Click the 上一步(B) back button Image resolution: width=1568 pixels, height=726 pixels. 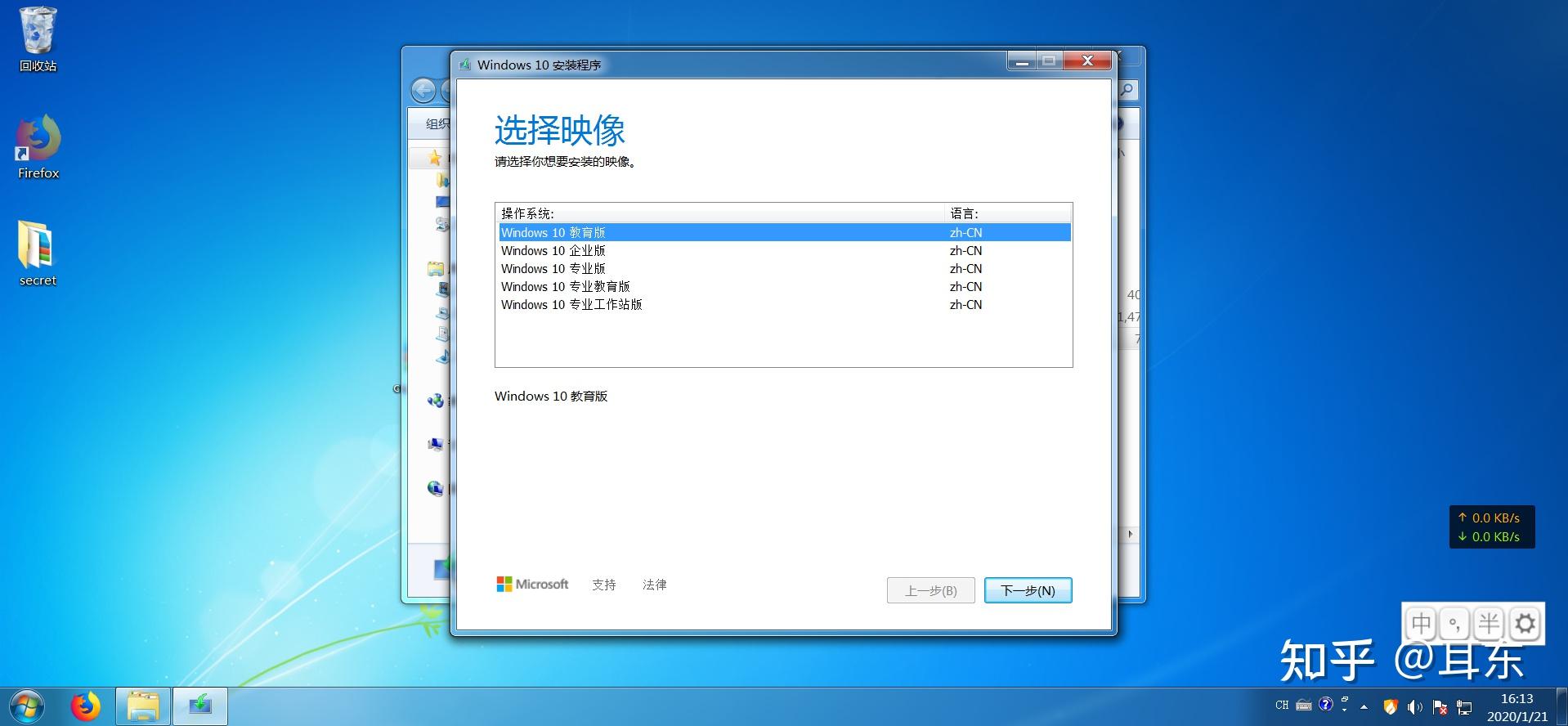(930, 590)
